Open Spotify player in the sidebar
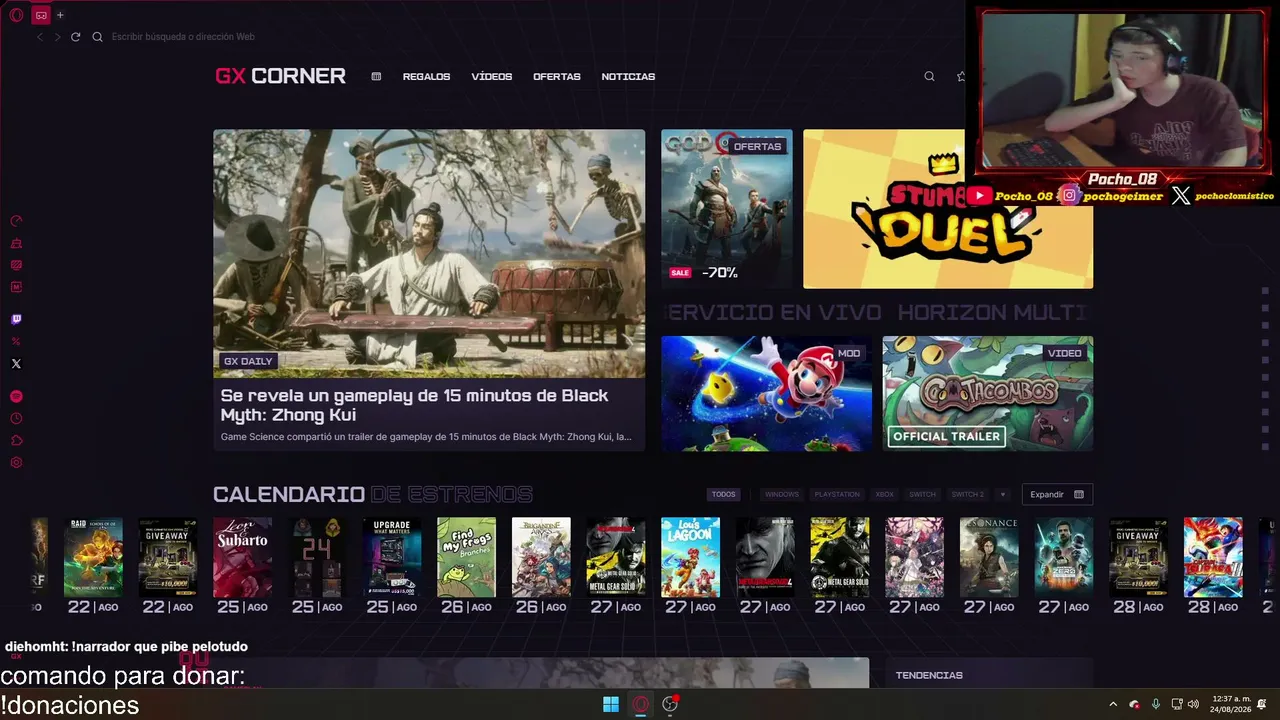The height and width of the screenshot is (720, 1280). point(16,397)
